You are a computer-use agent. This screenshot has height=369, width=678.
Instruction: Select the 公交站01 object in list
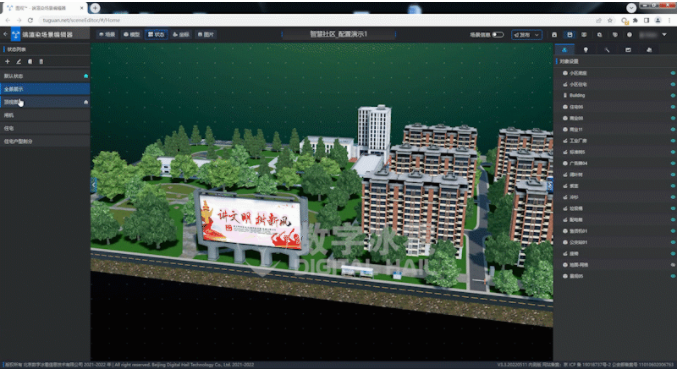pyautogui.click(x=578, y=242)
